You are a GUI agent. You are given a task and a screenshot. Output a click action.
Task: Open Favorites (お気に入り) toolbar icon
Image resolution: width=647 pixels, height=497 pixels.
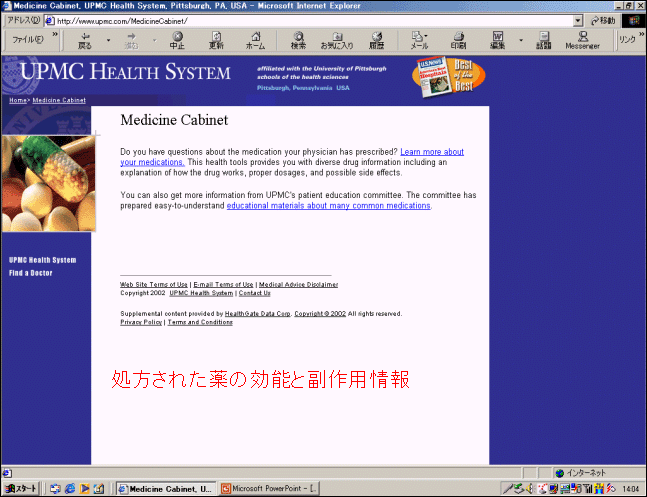click(x=336, y=40)
